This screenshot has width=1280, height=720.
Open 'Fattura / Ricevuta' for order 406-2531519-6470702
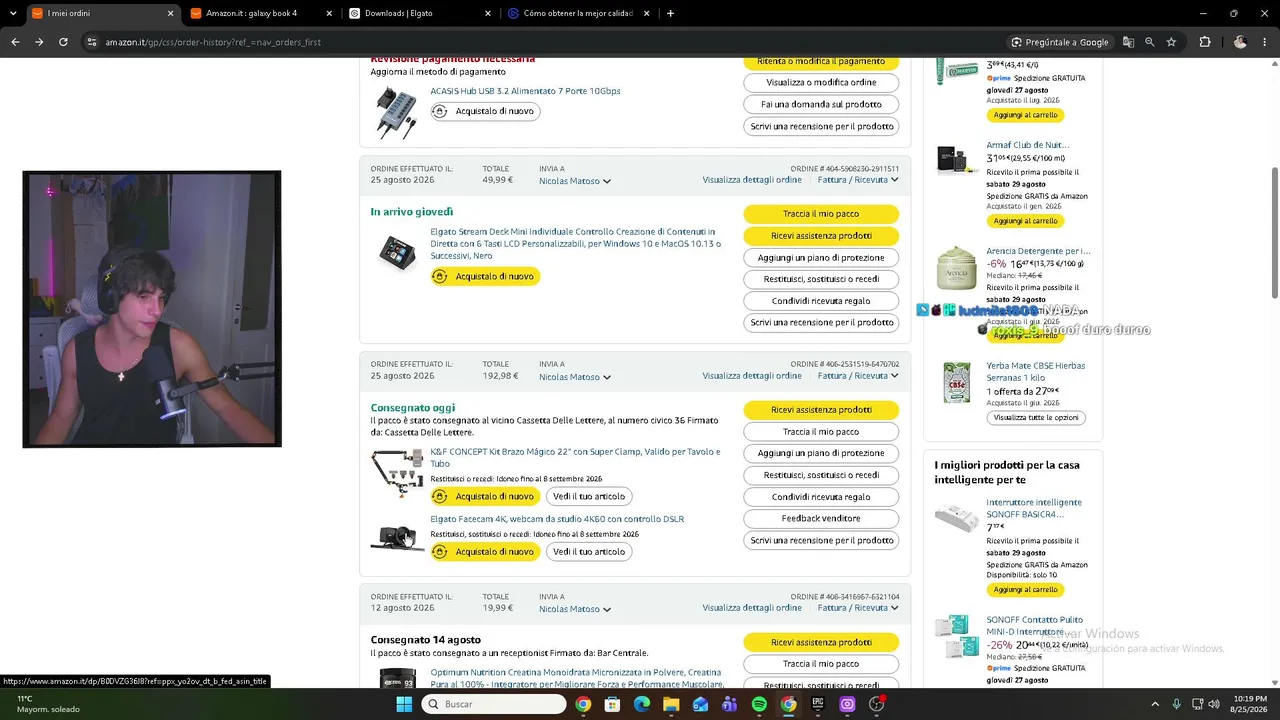click(858, 376)
